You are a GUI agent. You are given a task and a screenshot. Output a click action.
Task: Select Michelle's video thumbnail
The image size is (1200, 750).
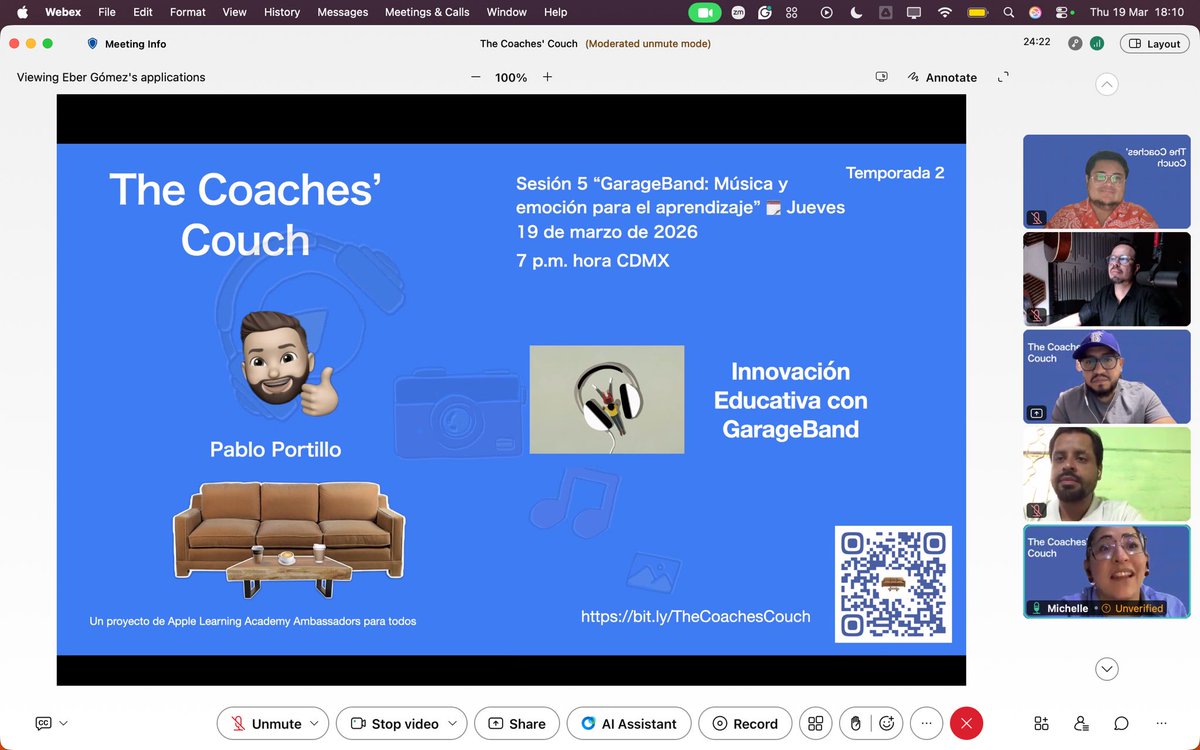click(1106, 571)
